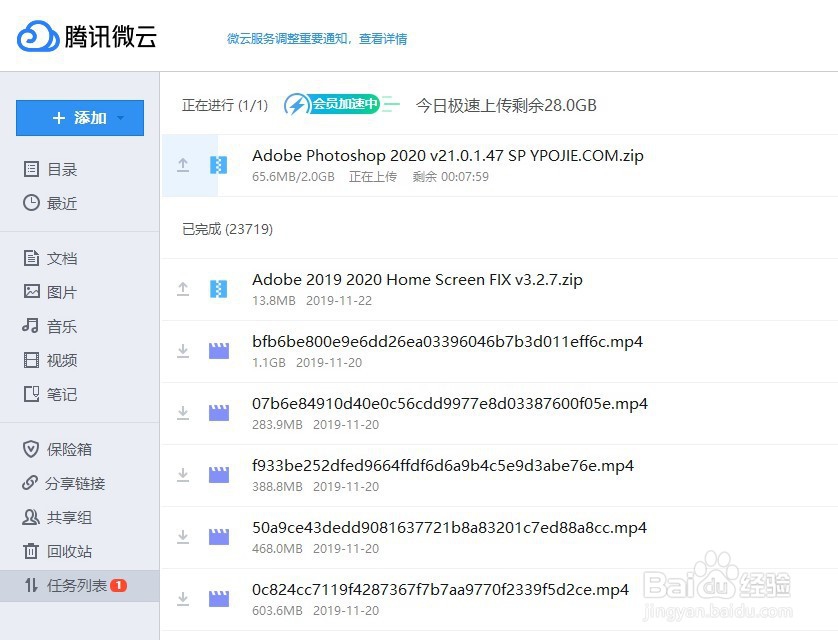Viewport: 838px width, 640px height.
Task: Click download arrow of 50a9ce43dedd9081 mp4
Action: pos(183,536)
